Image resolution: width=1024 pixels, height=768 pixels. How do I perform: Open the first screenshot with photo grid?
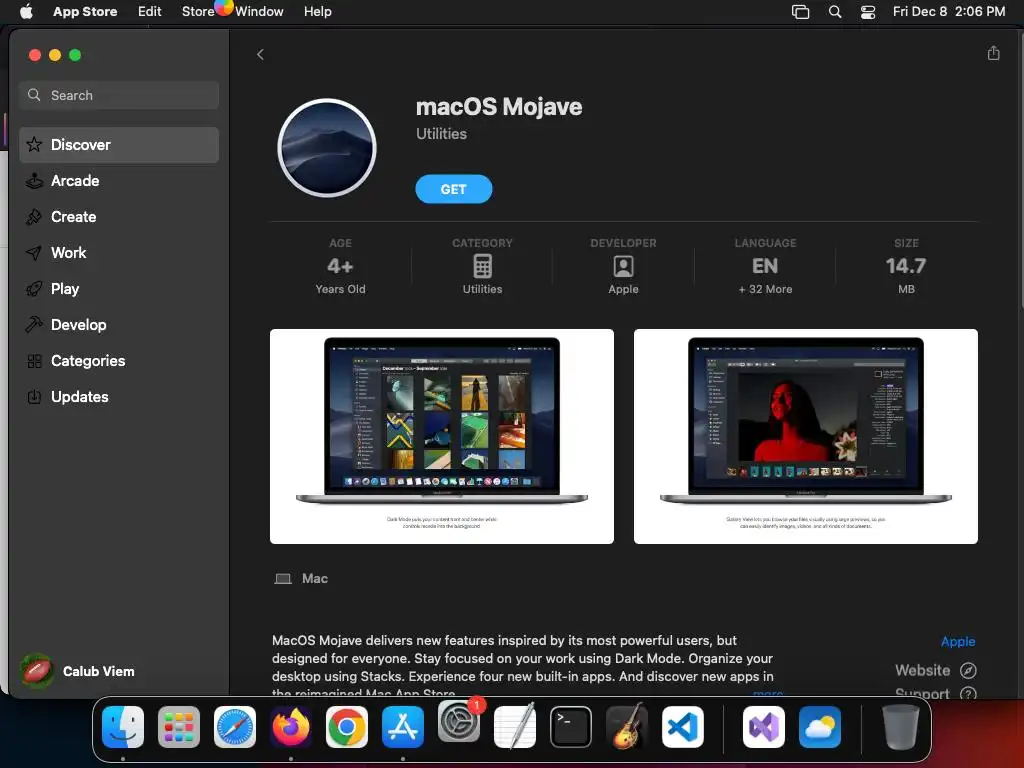pyautogui.click(x=441, y=436)
